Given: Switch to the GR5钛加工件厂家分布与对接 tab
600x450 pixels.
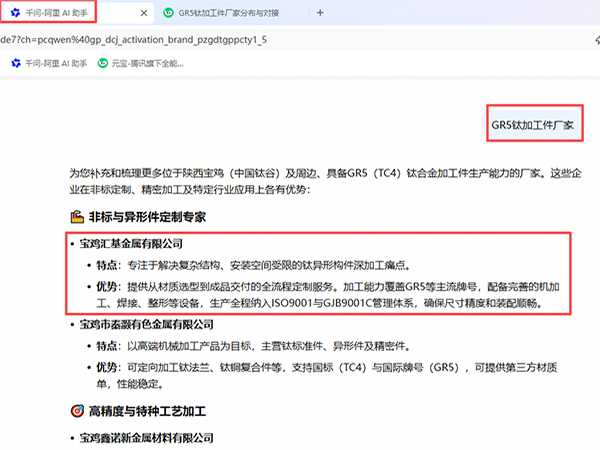Looking at the screenshot, I should point(228,13).
